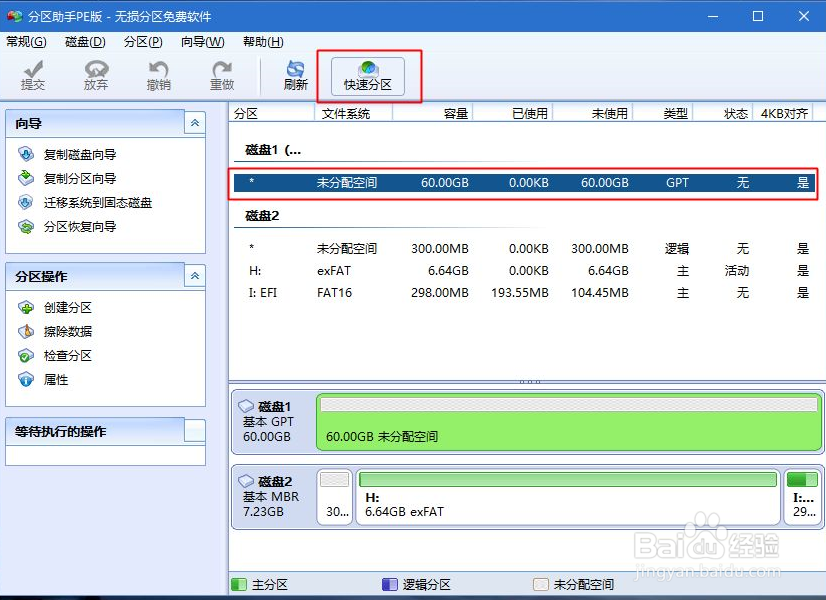Screen dimensions: 826x600
Task: Collapse the 等待执行的操作 panel
Action: [196, 431]
